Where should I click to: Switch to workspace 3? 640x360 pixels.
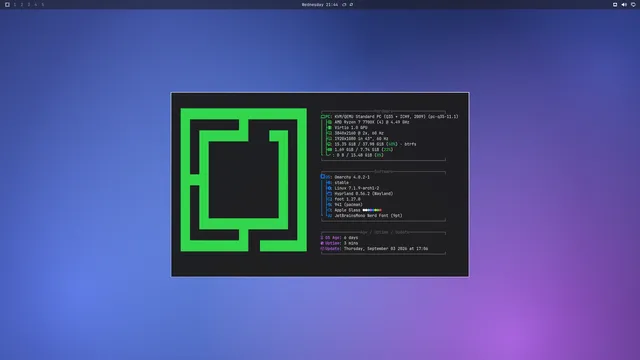pyautogui.click(x=29, y=4)
